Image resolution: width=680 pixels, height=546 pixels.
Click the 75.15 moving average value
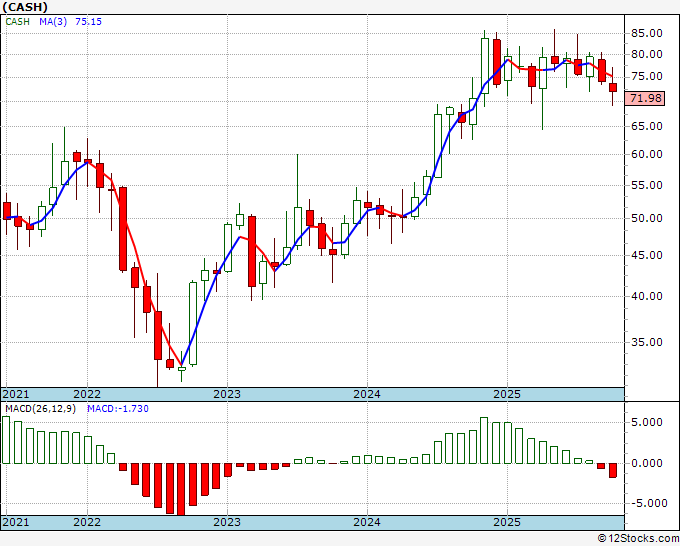pos(88,21)
